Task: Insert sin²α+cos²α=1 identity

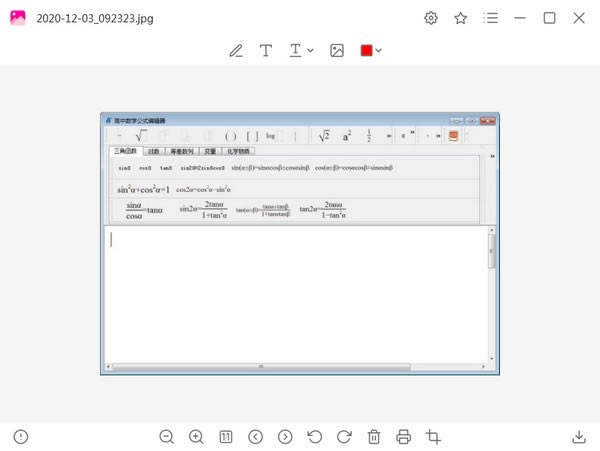Action: click(x=143, y=189)
